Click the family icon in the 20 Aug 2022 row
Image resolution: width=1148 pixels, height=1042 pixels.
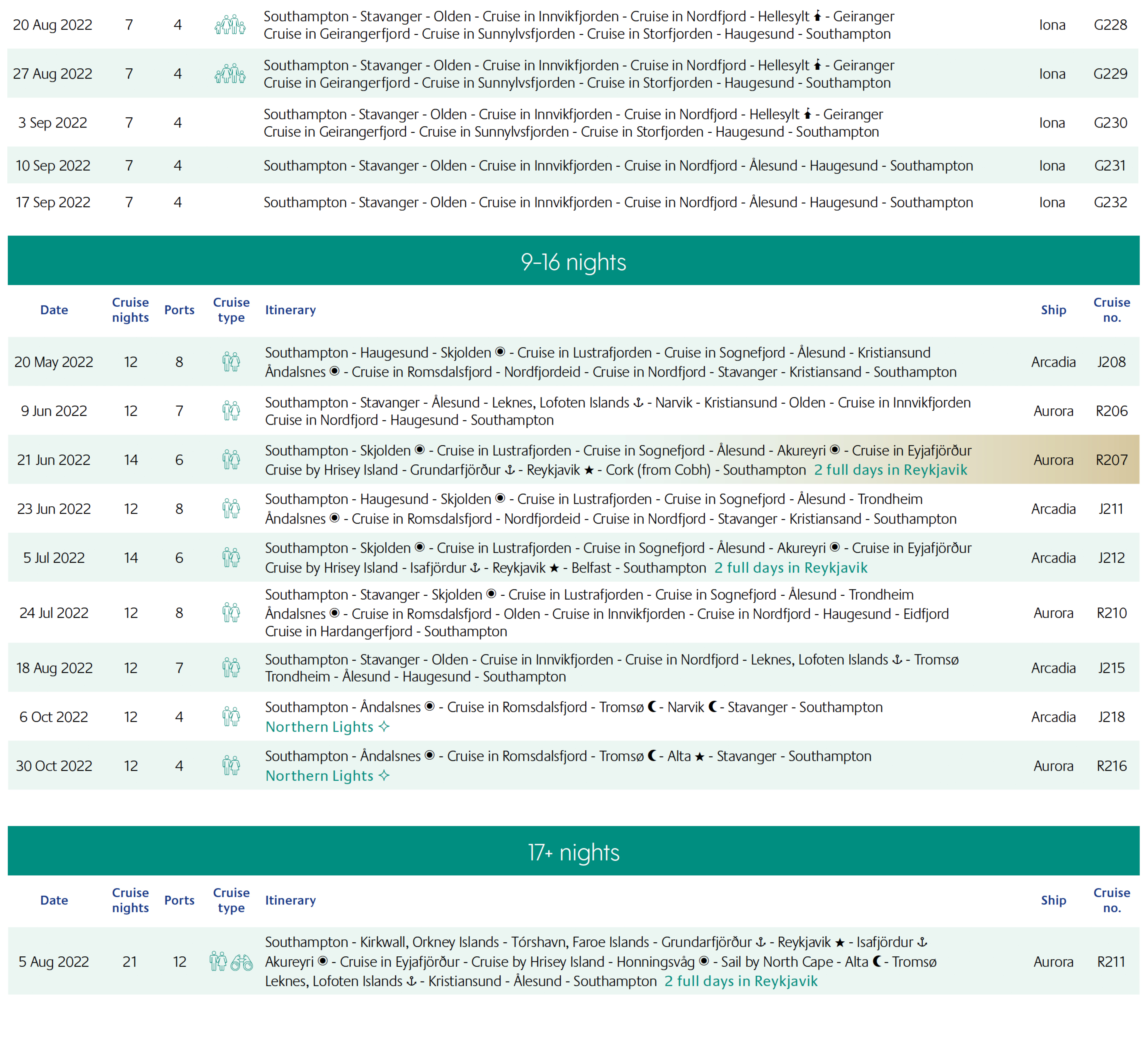point(230,25)
